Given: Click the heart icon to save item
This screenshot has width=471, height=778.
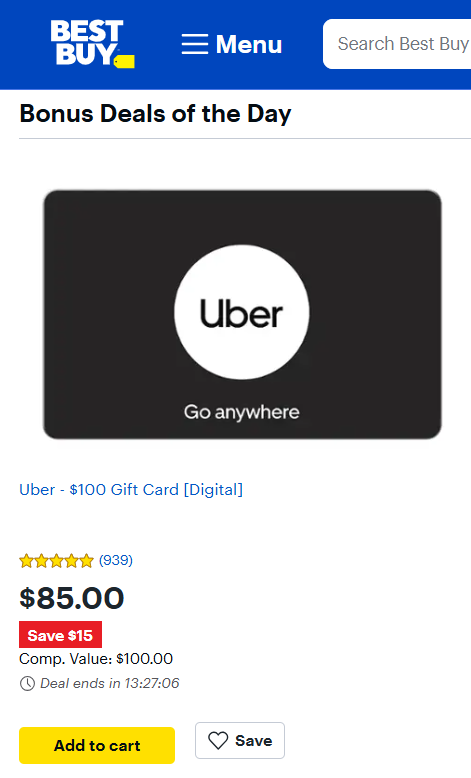Looking at the screenshot, I should point(218,741).
